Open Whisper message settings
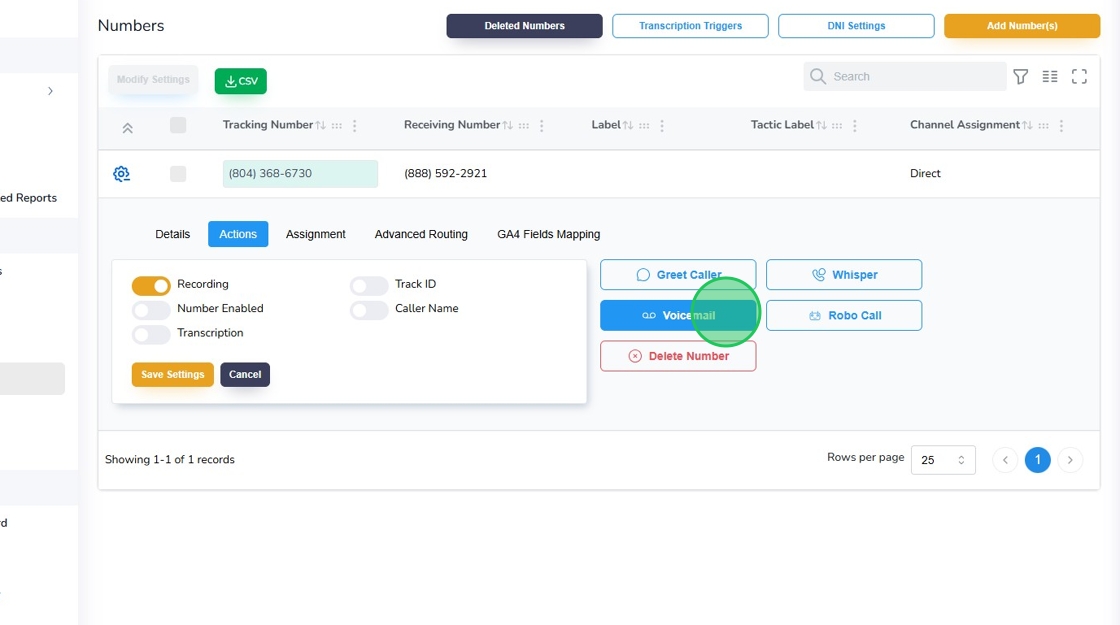Screen dimensions: 1120x625 click(844, 275)
